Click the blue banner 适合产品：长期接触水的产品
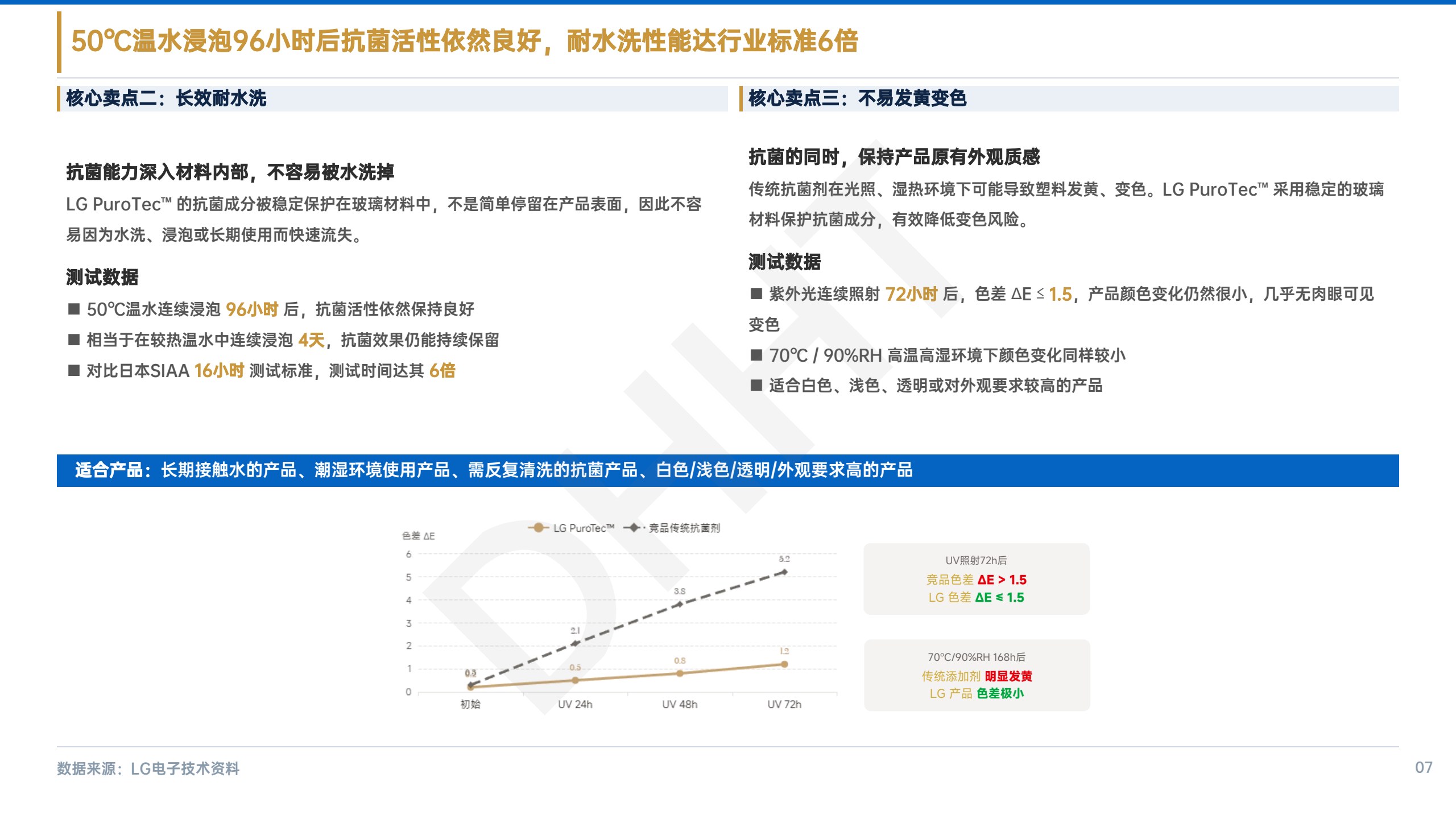The image size is (1456, 819). click(728, 470)
